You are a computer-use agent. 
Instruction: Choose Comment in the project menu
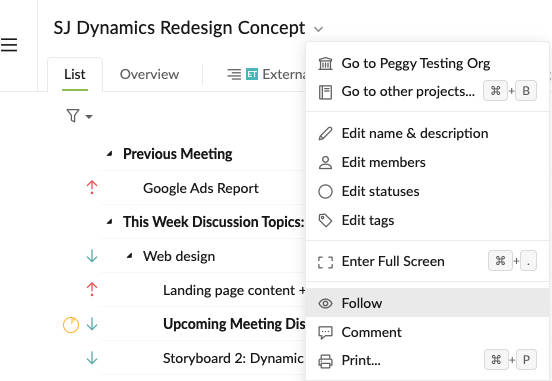pyautogui.click(x=427, y=332)
